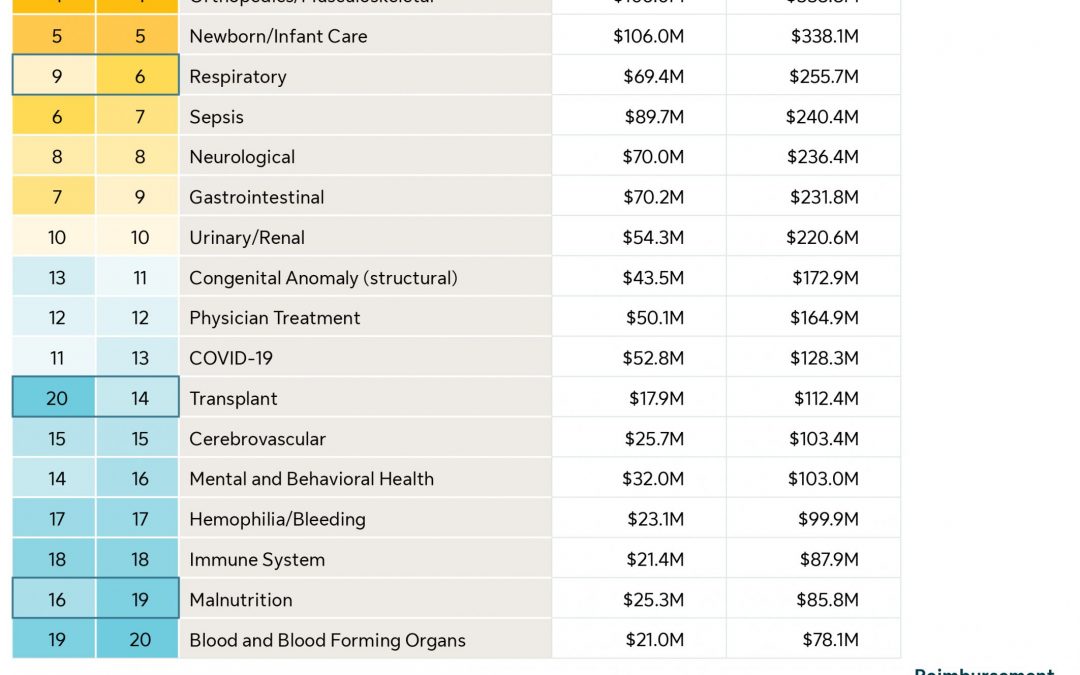Image resolution: width=1080 pixels, height=675 pixels.
Task: Click the $17.9M Transplant value
Action: point(656,399)
